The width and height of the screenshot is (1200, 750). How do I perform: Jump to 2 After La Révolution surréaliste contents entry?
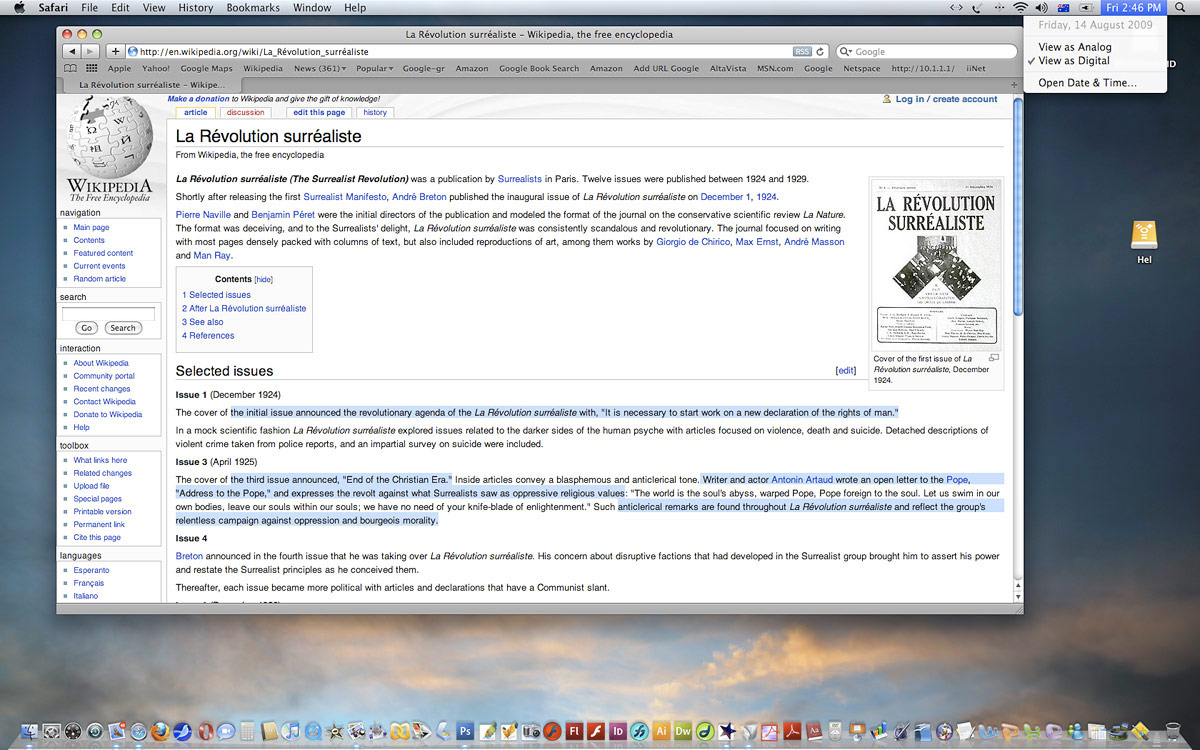[x=244, y=308]
